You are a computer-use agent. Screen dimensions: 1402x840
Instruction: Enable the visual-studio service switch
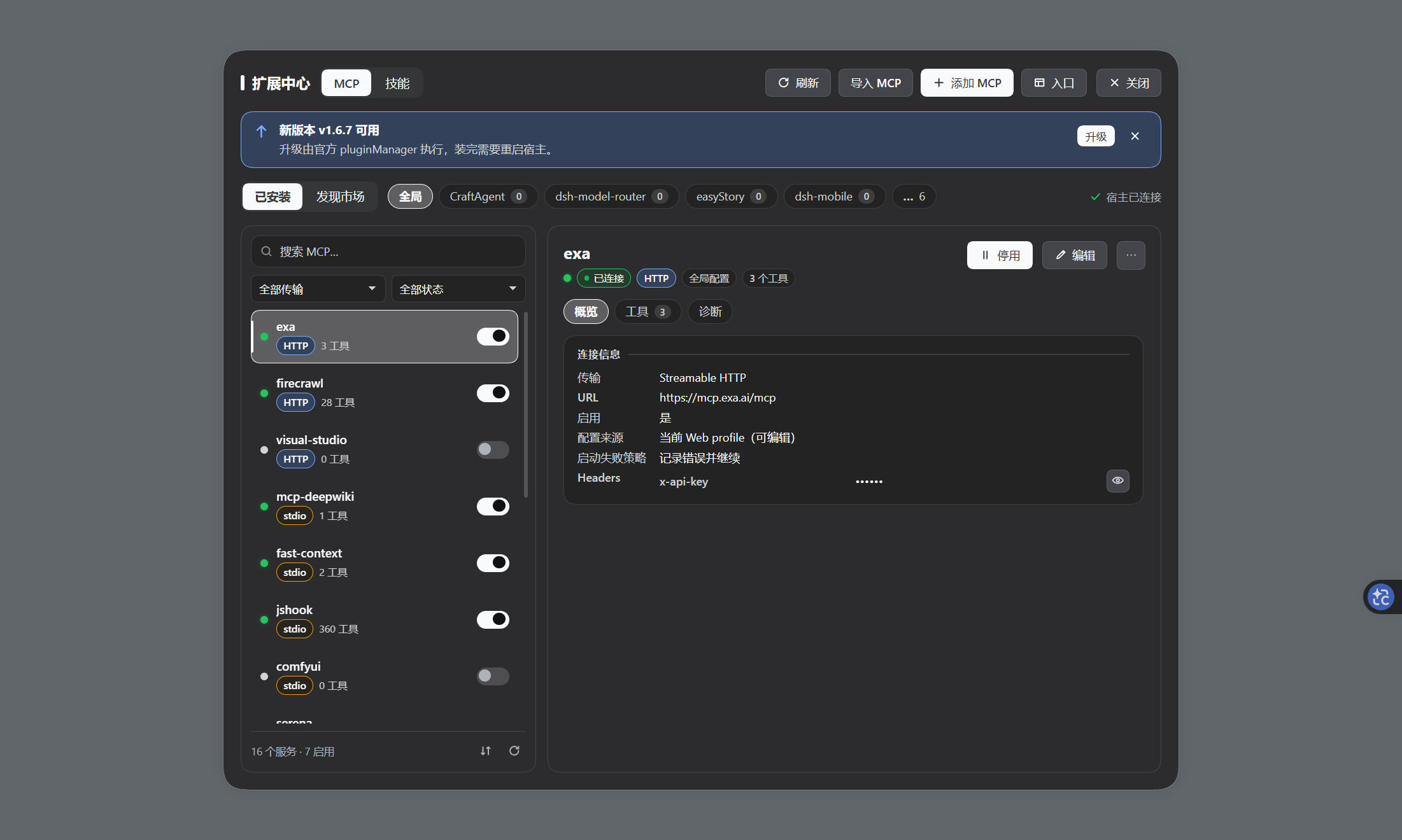[493, 449]
